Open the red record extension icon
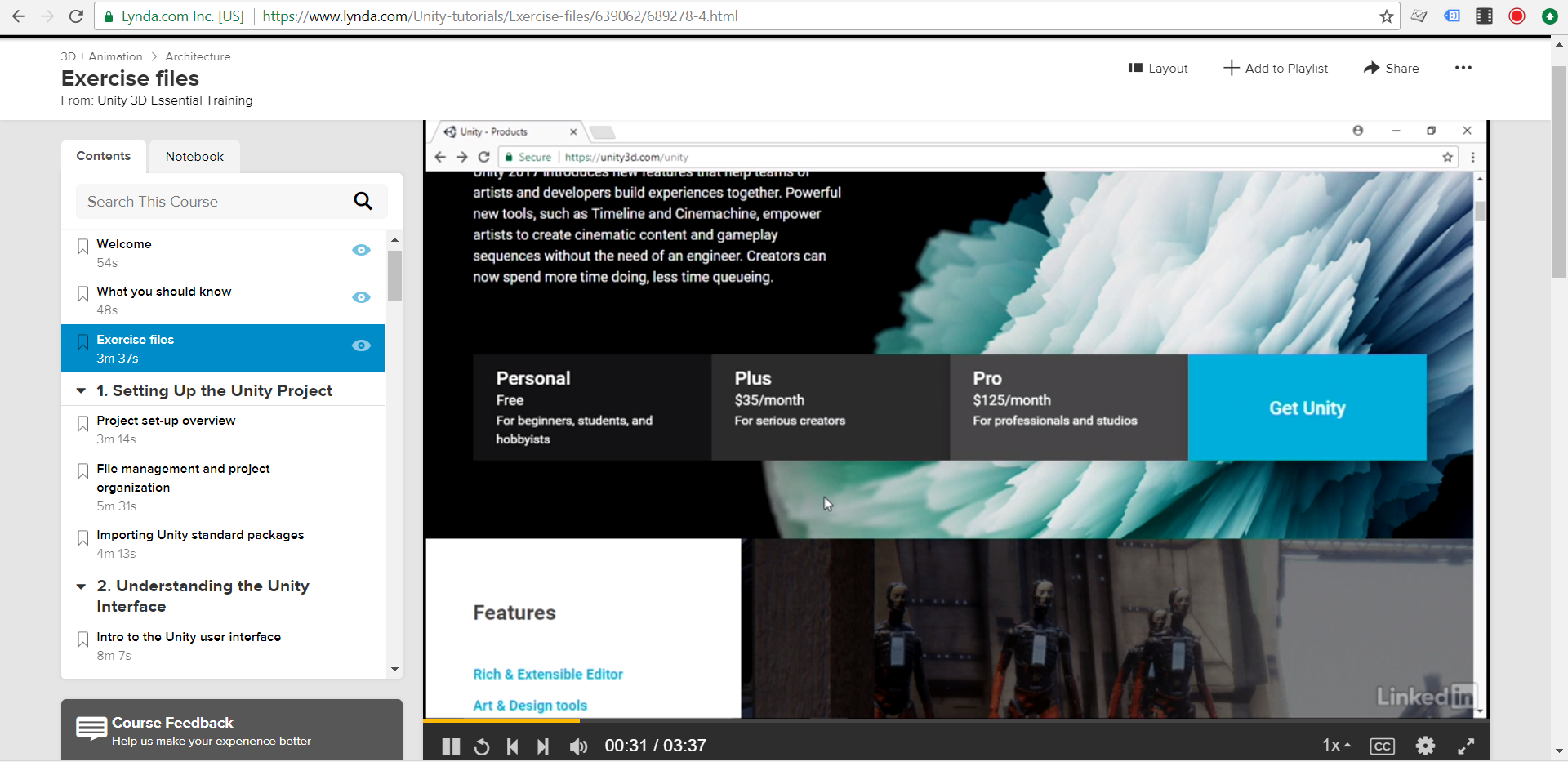1568x762 pixels. (x=1517, y=16)
